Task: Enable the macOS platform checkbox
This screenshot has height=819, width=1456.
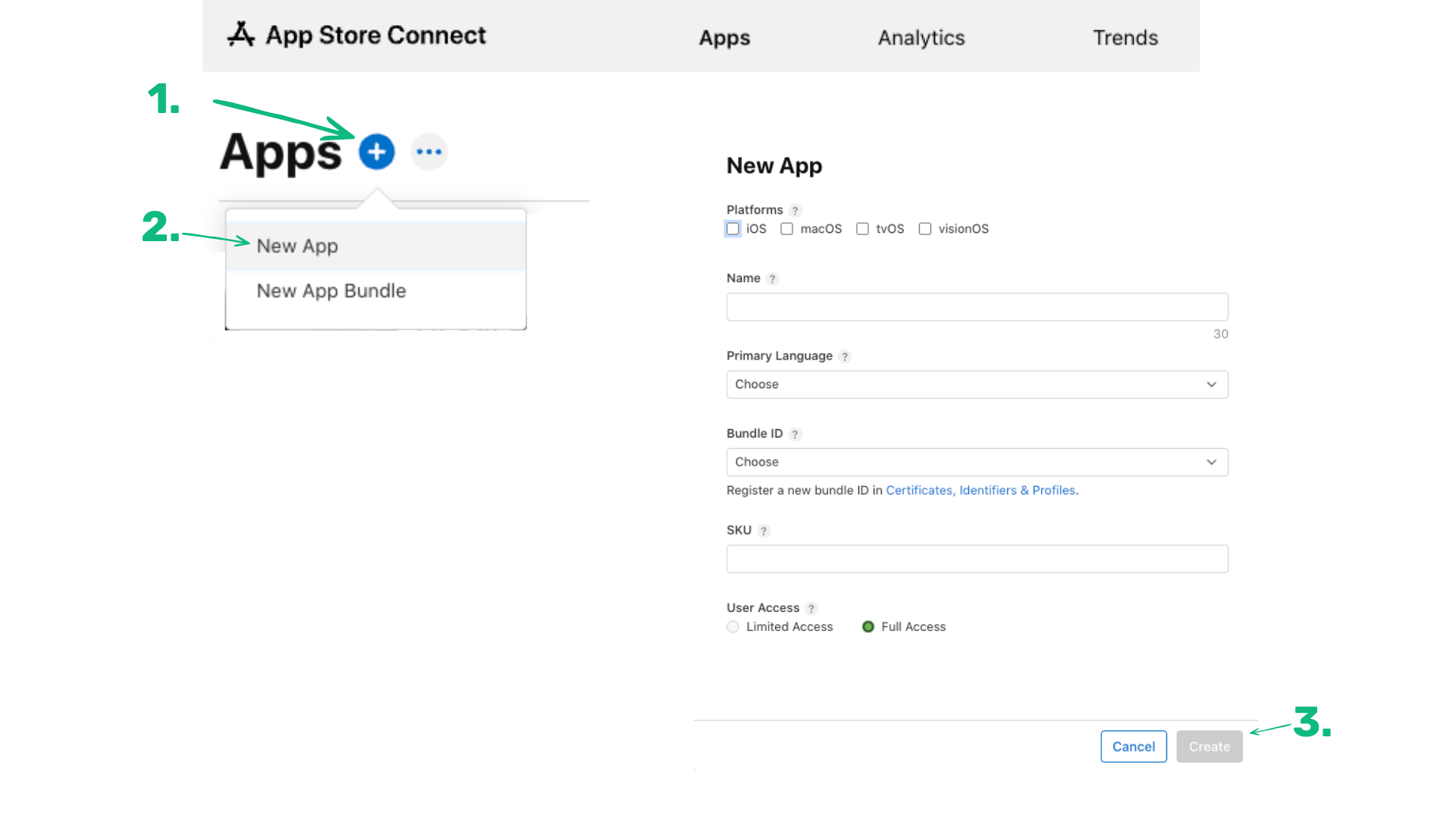Action: (786, 228)
